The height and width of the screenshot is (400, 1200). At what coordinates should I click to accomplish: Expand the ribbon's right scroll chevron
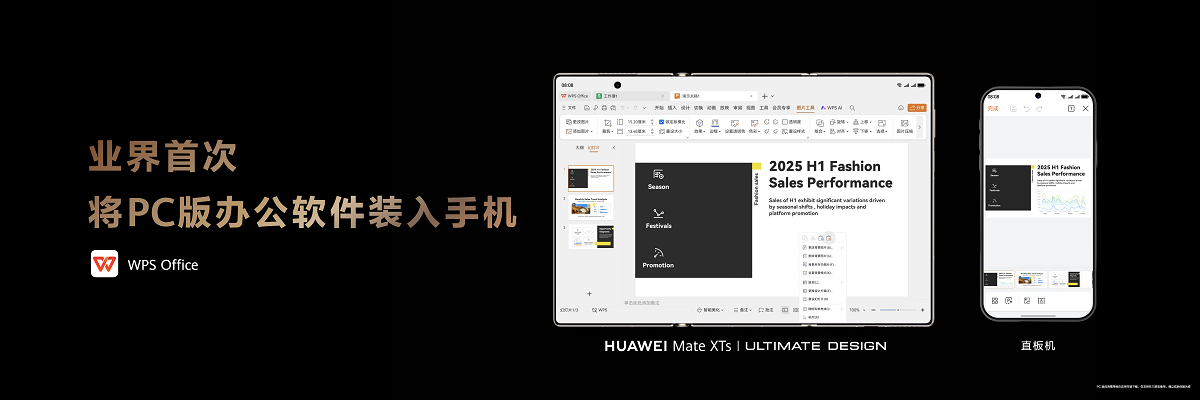coord(920,126)
